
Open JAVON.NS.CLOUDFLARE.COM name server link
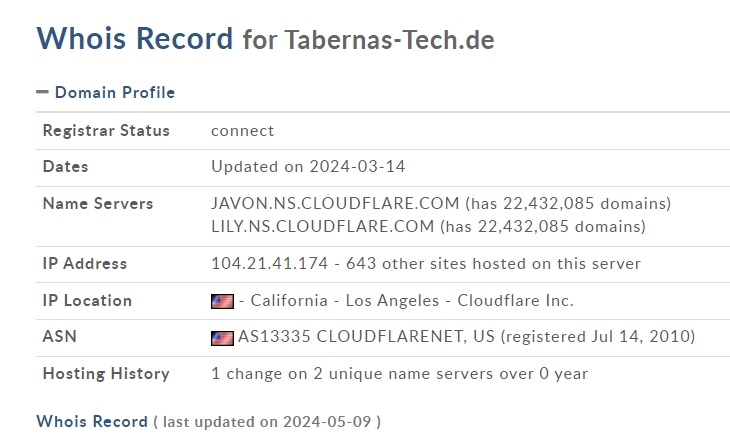tap(335, 203)
